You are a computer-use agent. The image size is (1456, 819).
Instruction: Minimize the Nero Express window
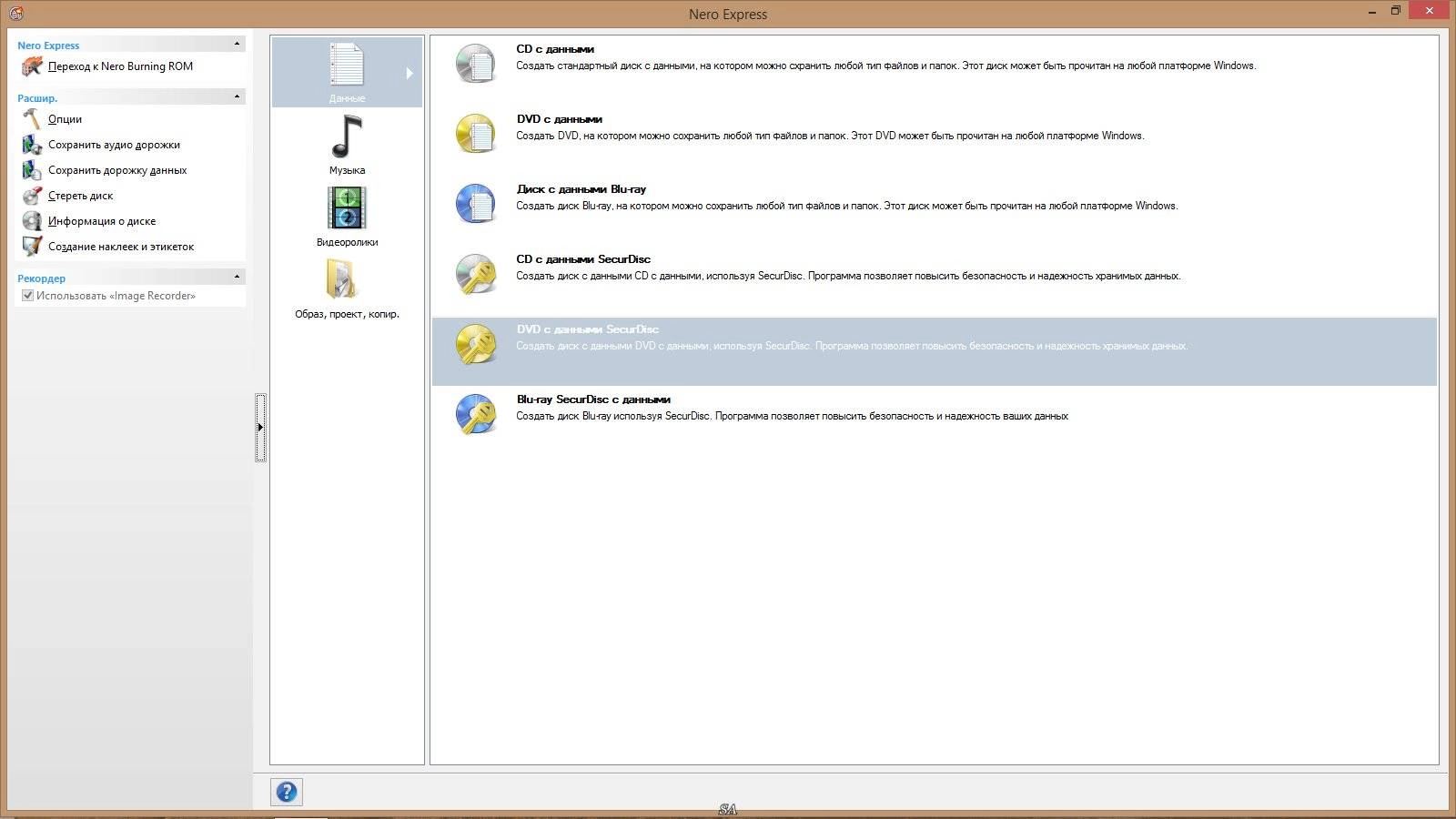point(1372,11)
